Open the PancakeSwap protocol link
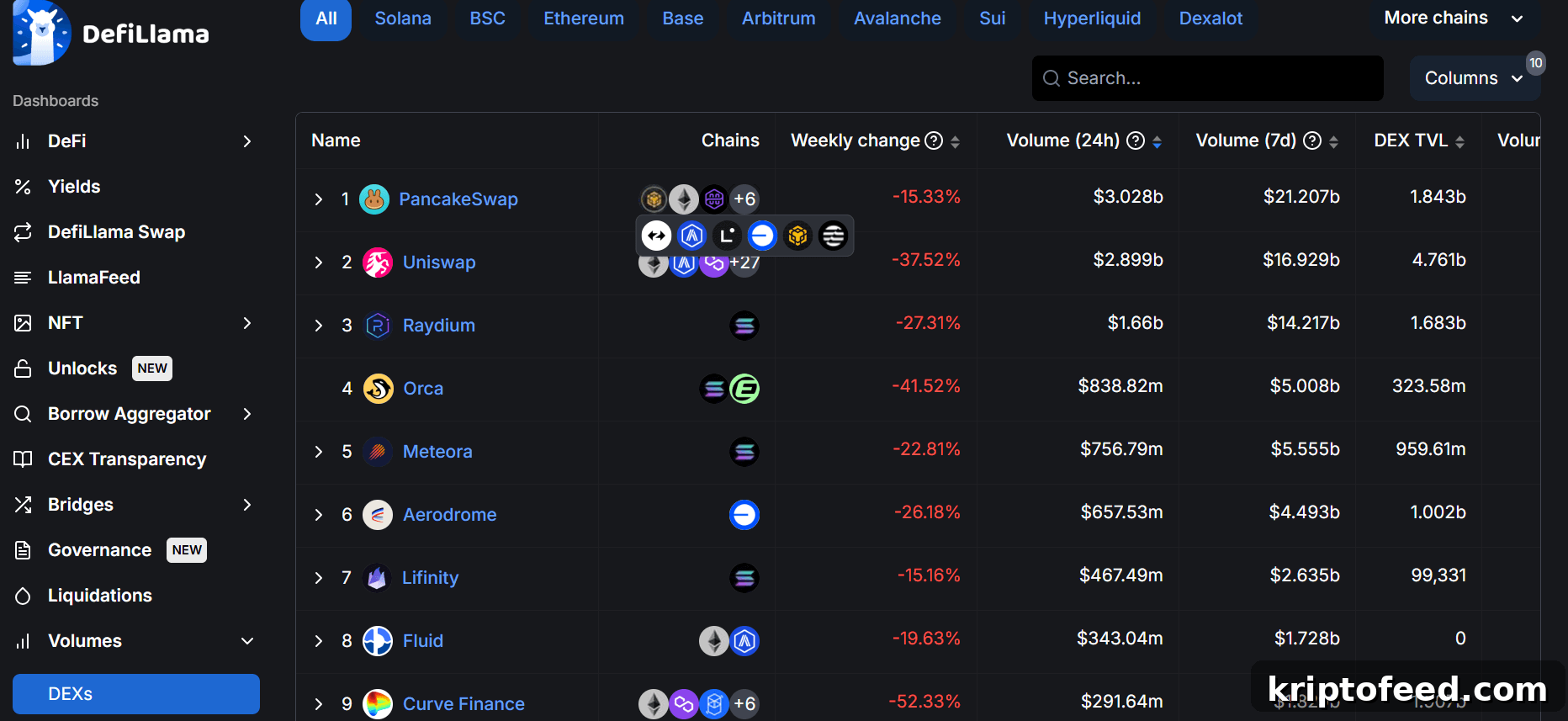Image resolution: width=1568 pixels, height=721 pixels. [x=458, y=199]
